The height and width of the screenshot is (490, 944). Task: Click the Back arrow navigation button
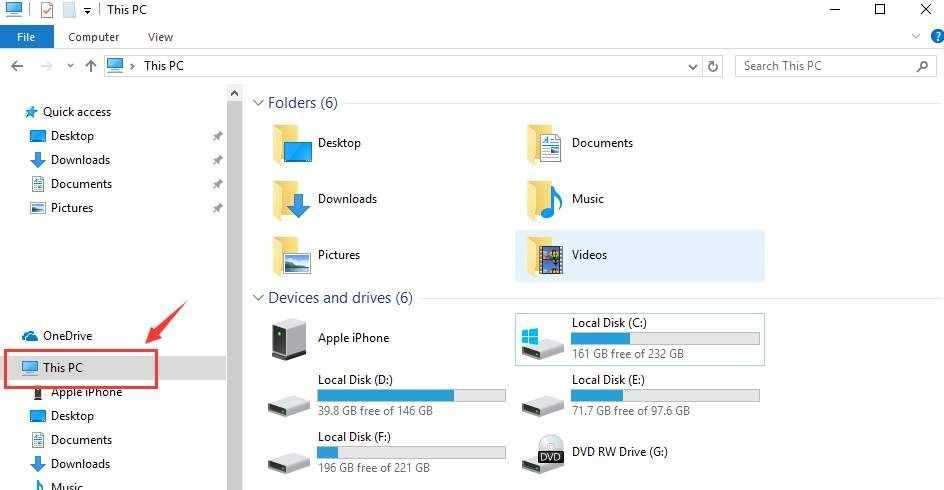click(17, 66)
